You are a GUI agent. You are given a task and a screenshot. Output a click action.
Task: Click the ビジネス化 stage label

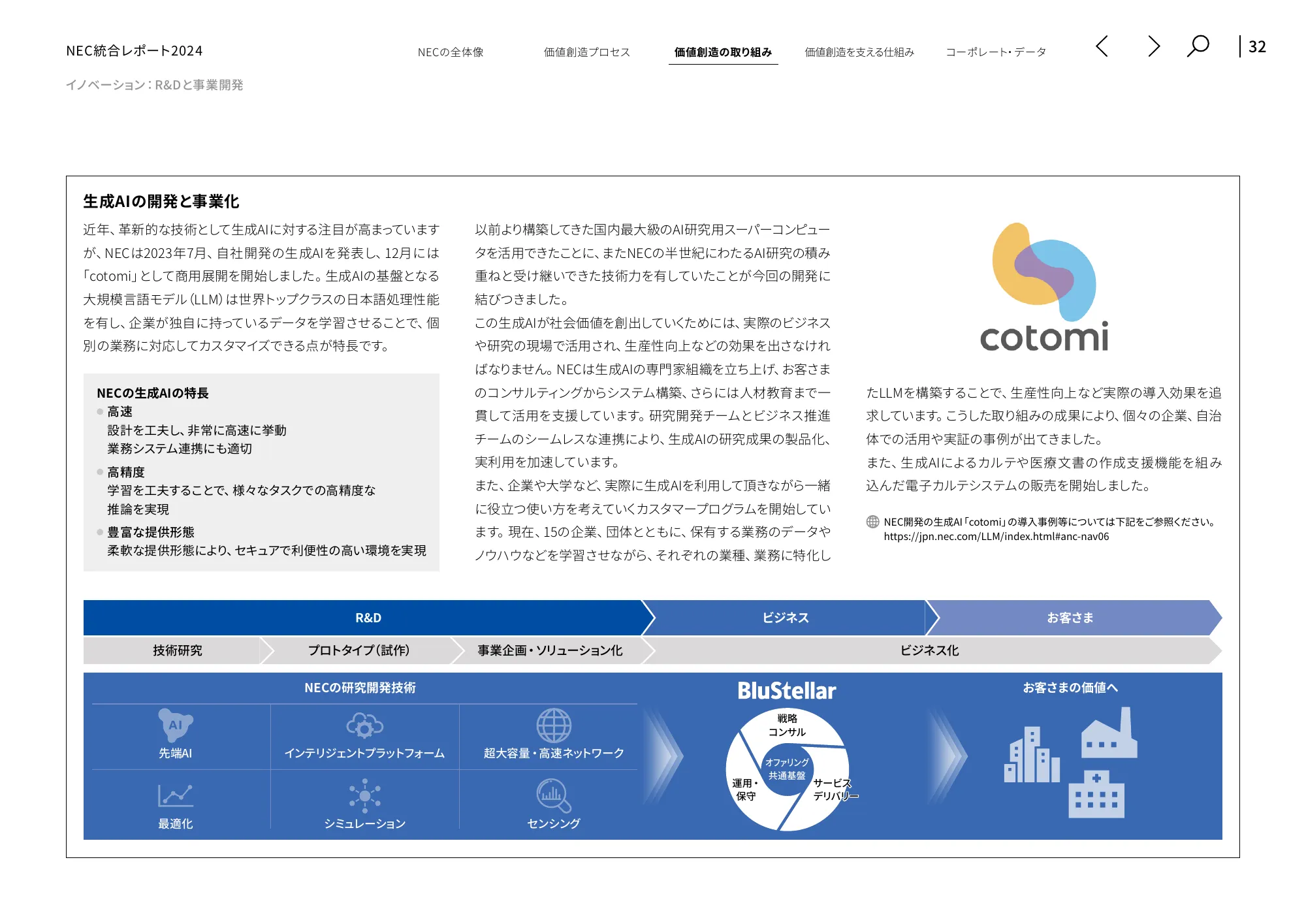click(929, 650)
